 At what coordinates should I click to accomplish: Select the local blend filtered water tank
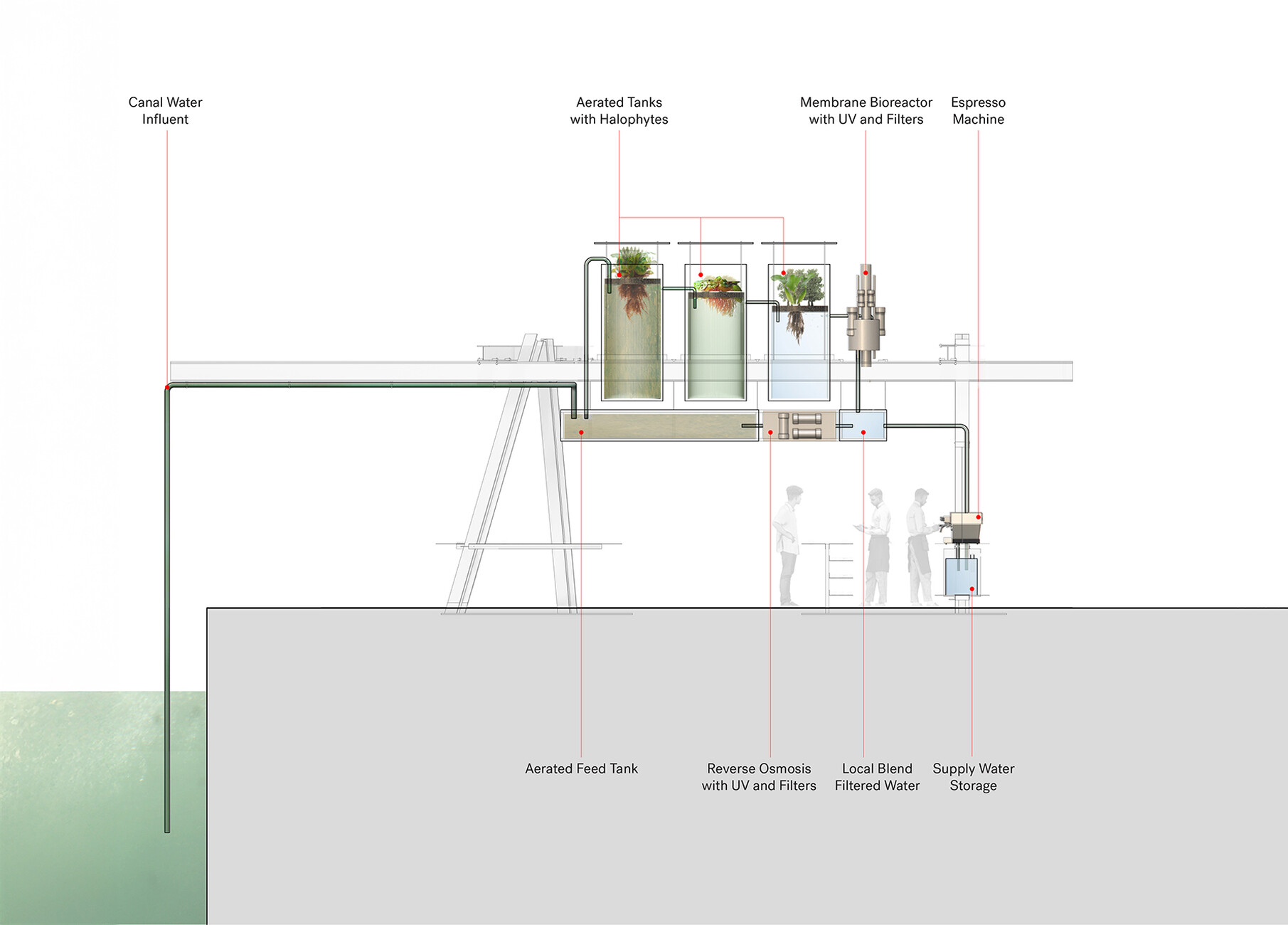pyautogui.click(x=863, y=425)
